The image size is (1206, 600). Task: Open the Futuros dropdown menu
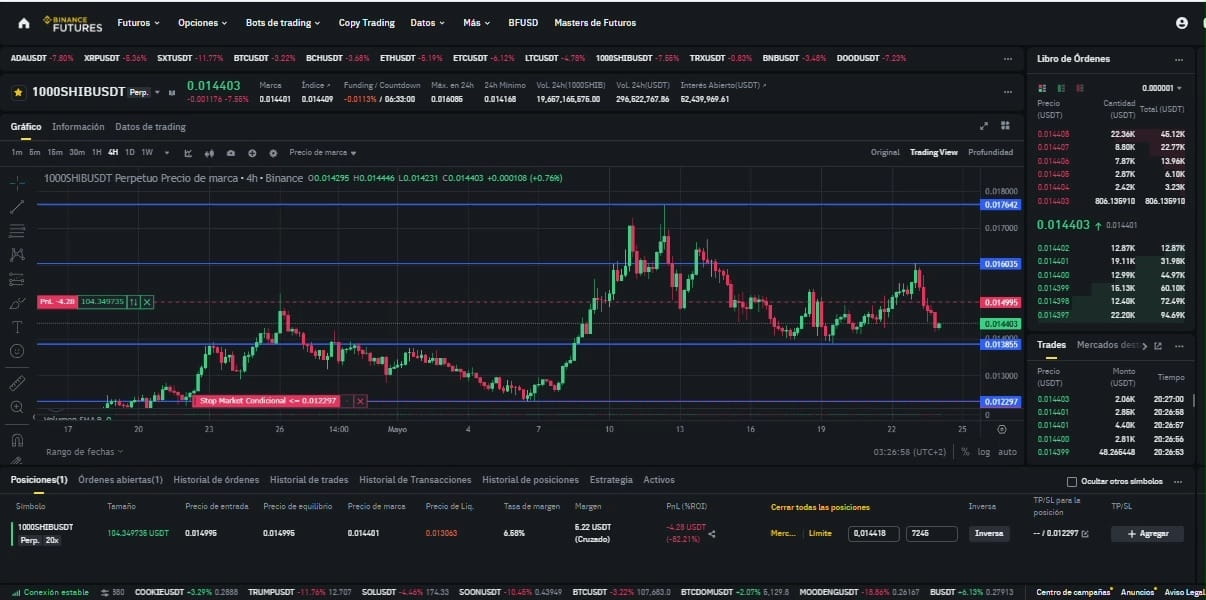pyautogui.click(x=137, y=23)
